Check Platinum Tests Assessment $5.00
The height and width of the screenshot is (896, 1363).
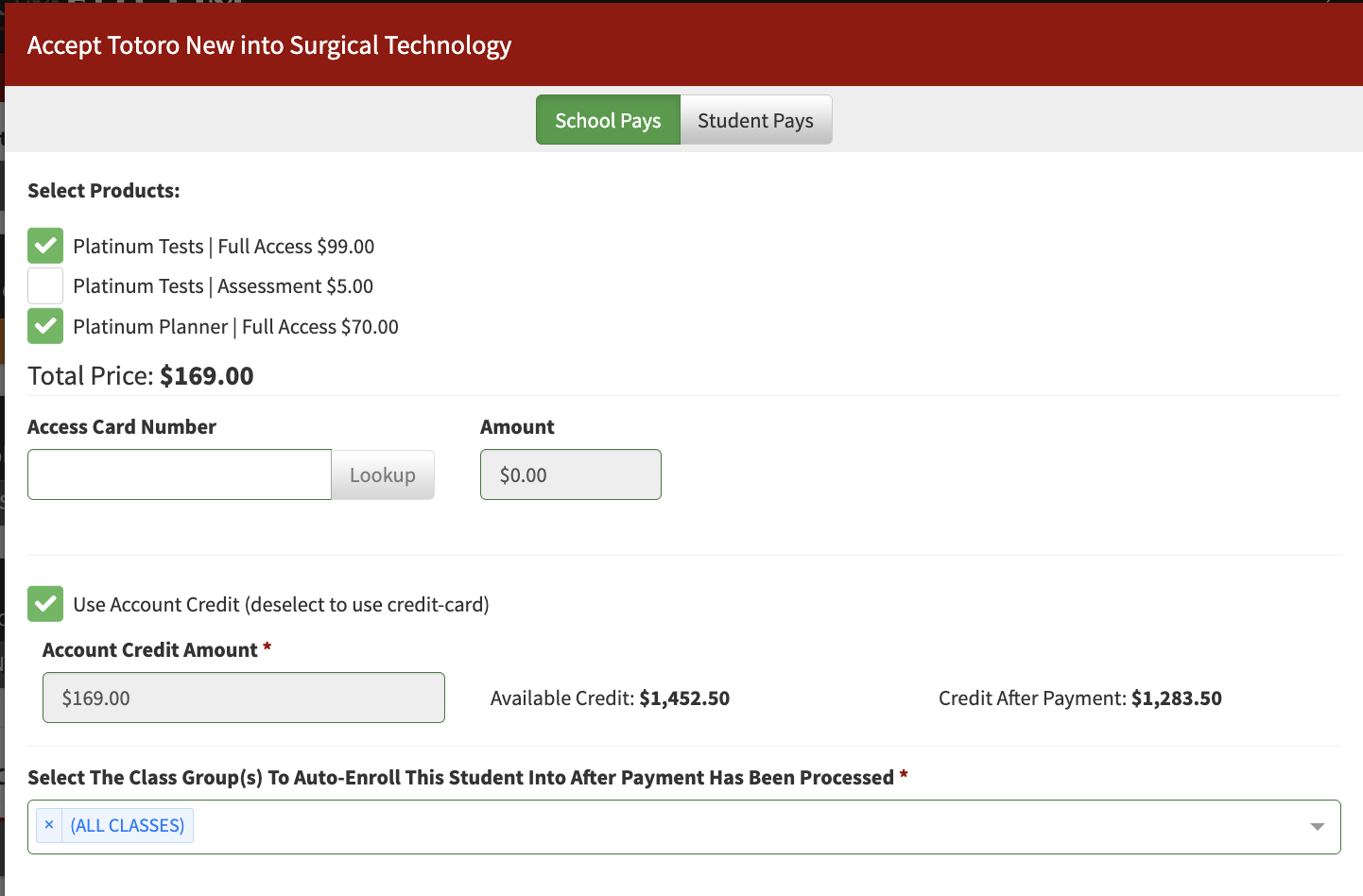click(45, 285)
